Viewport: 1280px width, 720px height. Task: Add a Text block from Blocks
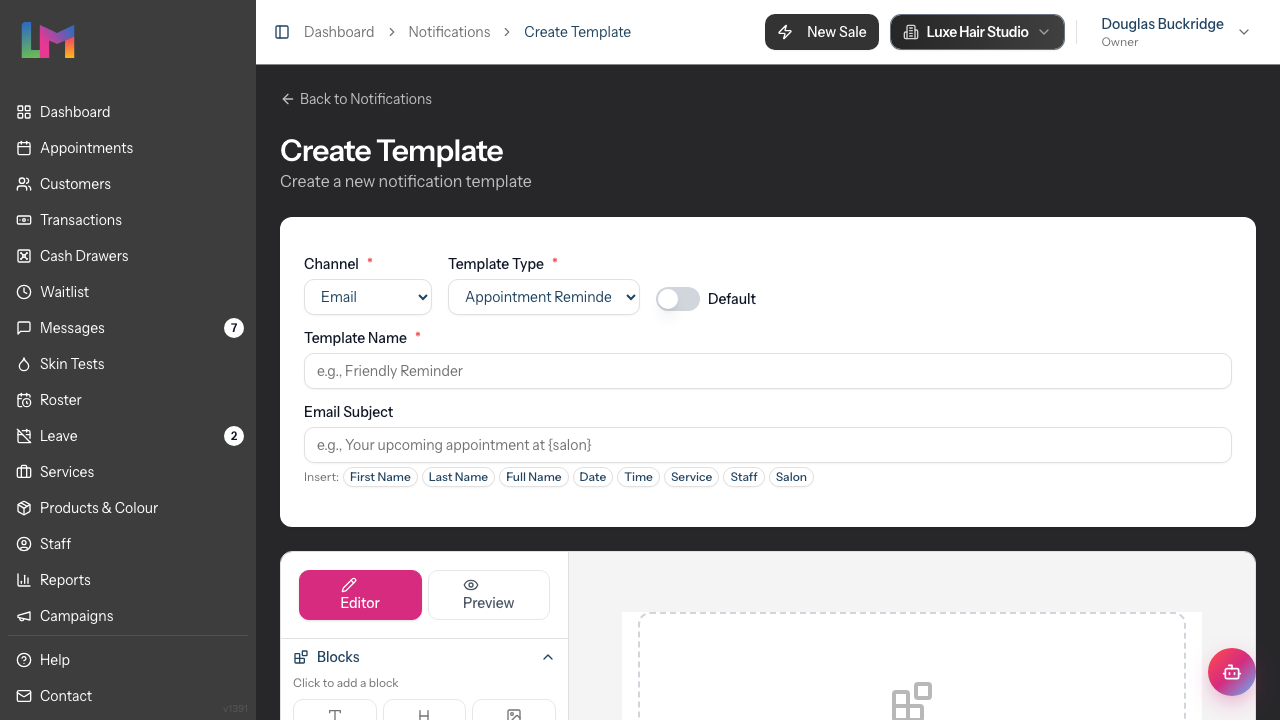335,710
